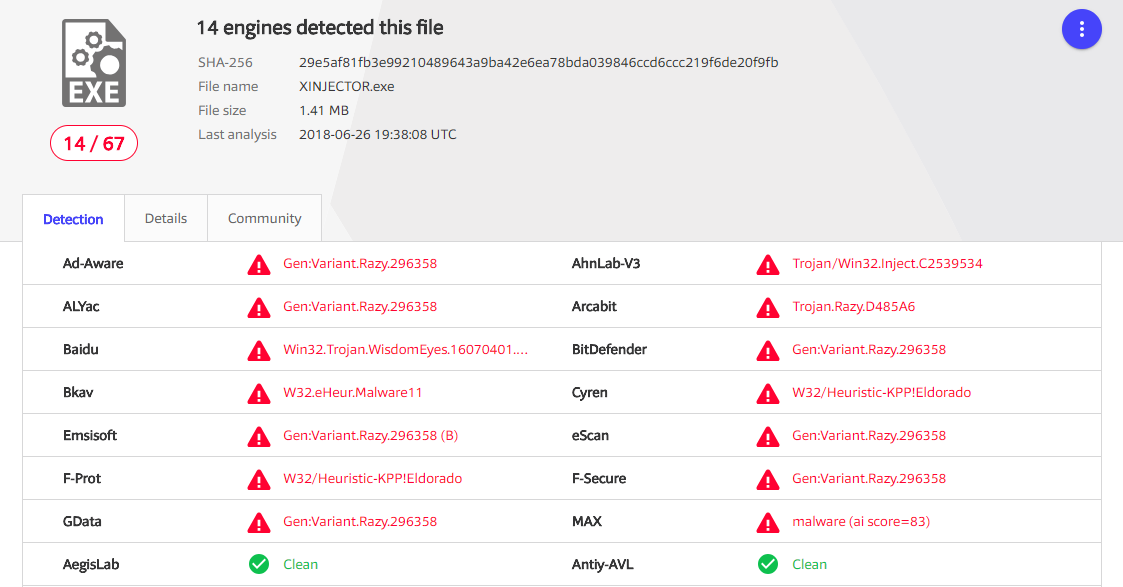
Task: Click the warning icon for Baidu
Action: [259, 351]
